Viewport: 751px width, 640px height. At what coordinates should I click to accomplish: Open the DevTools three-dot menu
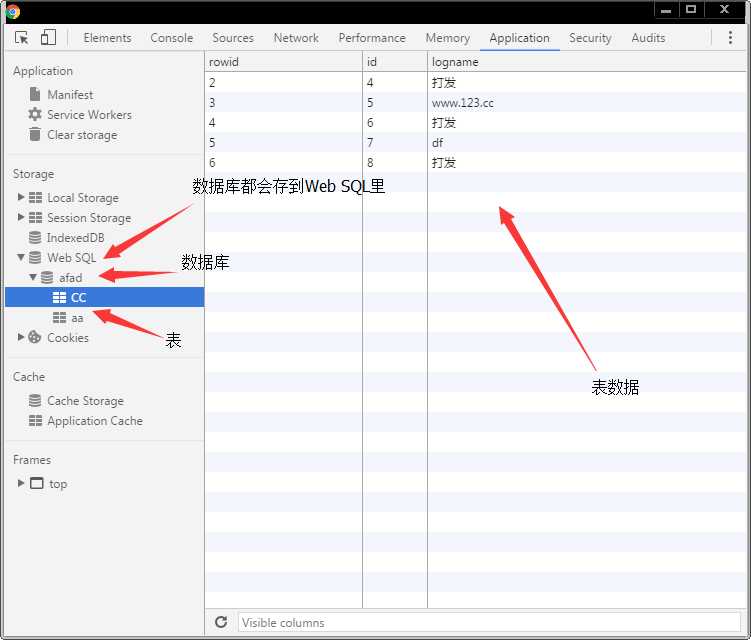[730, 38]
